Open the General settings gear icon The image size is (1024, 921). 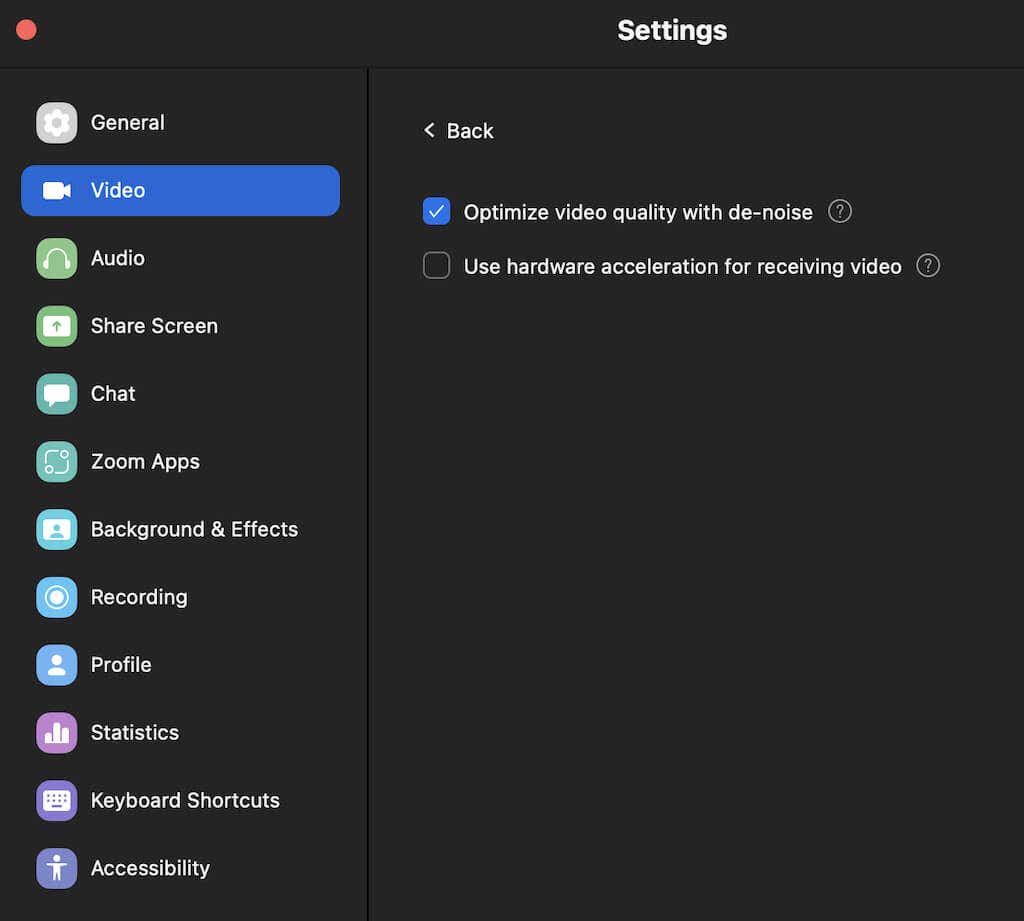pos(56,122)
